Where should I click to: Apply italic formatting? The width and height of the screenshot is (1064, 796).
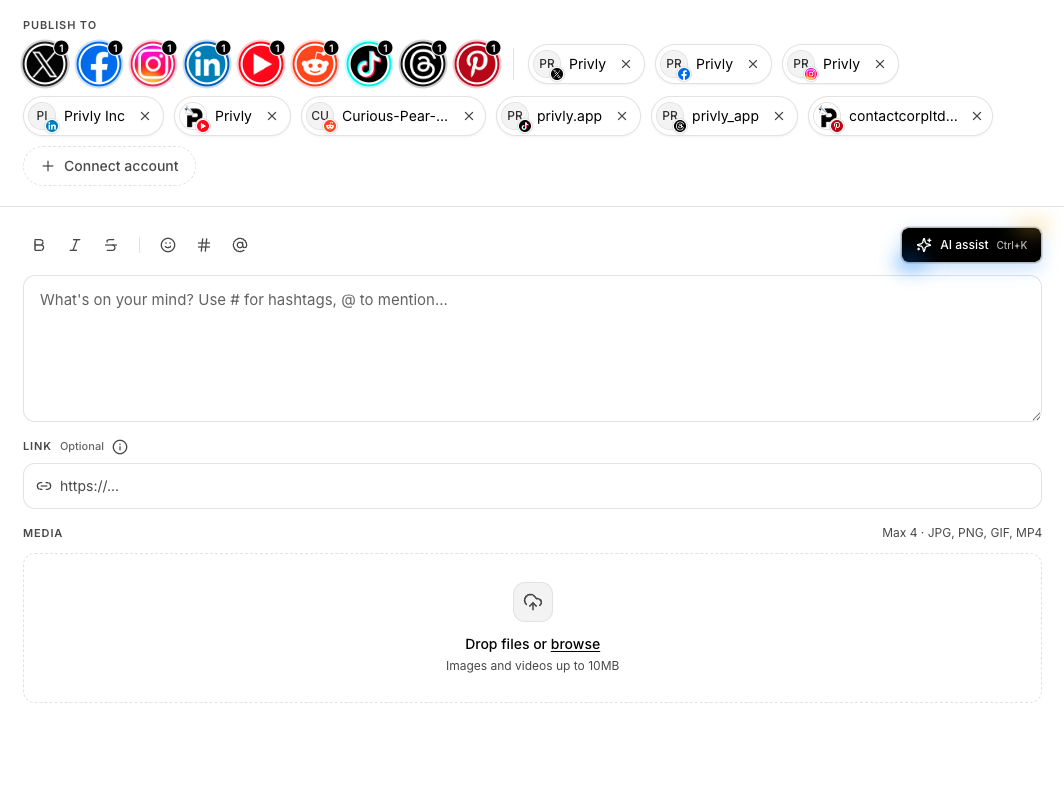[75, 245]
